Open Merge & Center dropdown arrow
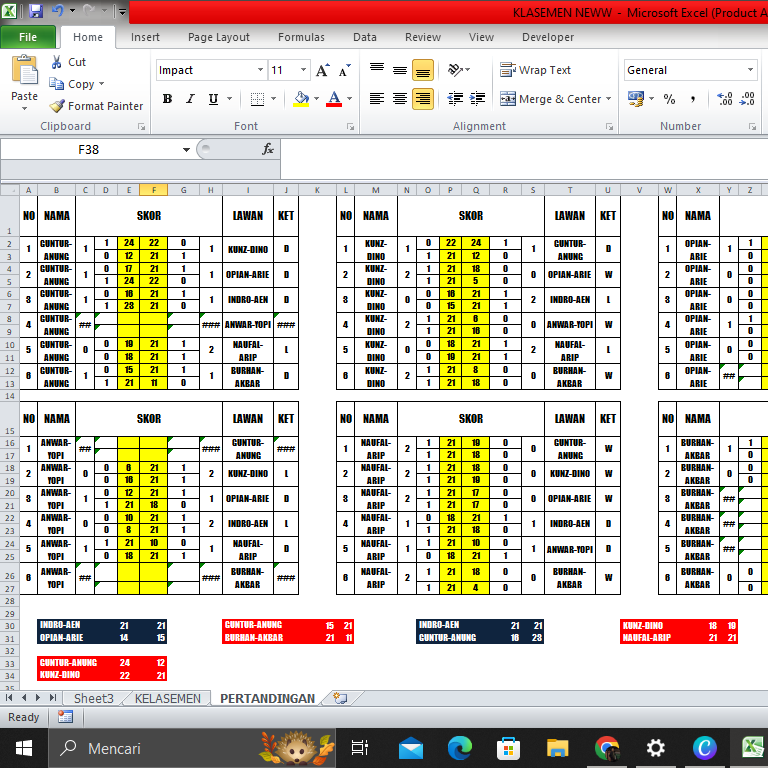Image resolution: width=768 pixels, height=768 pixels. tap(608, 99)
